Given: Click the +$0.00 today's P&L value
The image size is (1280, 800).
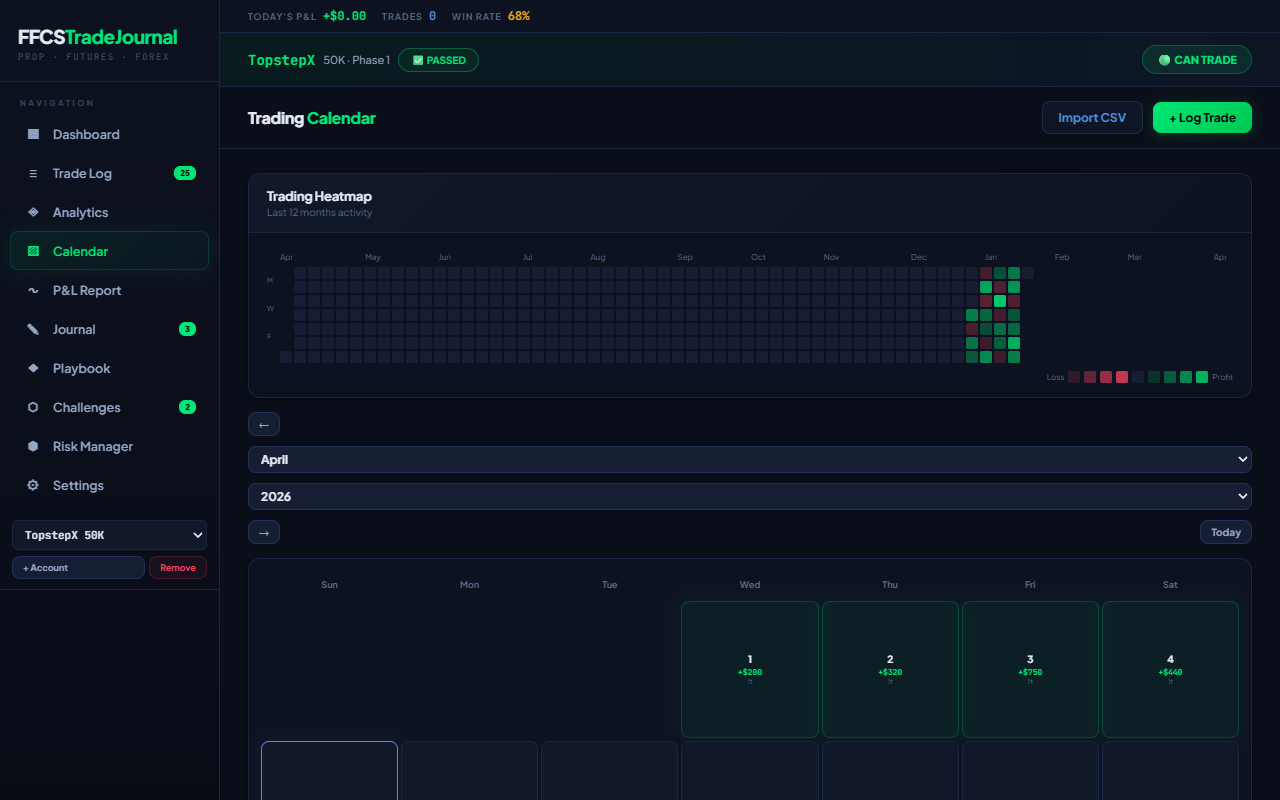Looking at the screenshot, I should pos(344,16).
